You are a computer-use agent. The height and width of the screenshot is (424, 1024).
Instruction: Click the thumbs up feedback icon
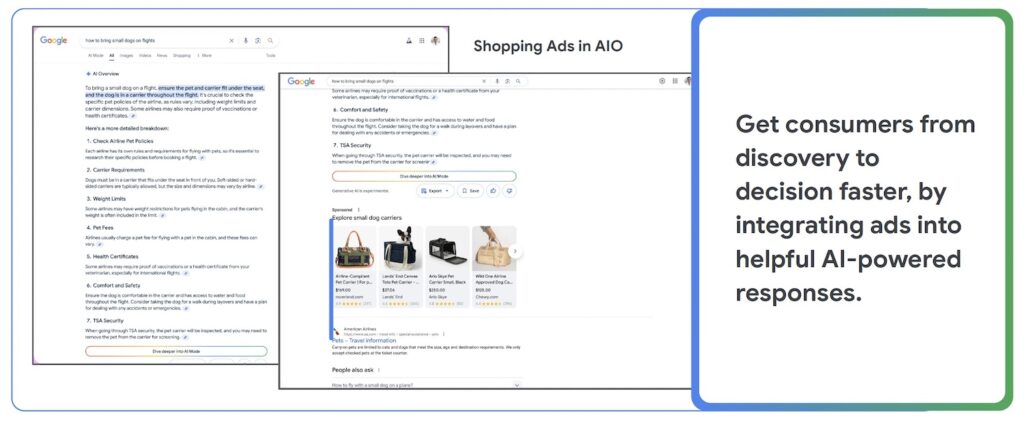(x=494, y=190)
